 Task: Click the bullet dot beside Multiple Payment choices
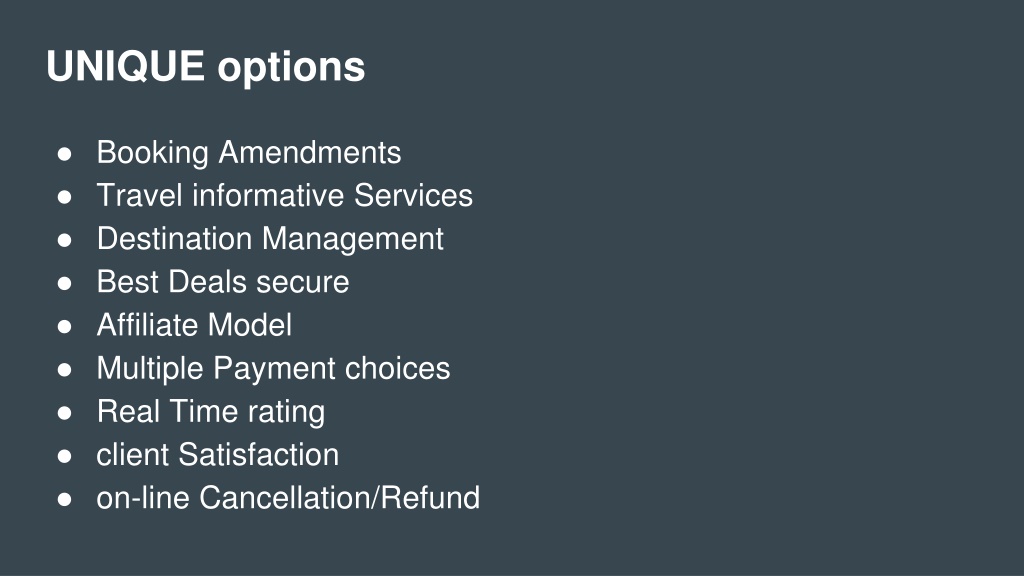pyautogui.click(x=64, y=370)
